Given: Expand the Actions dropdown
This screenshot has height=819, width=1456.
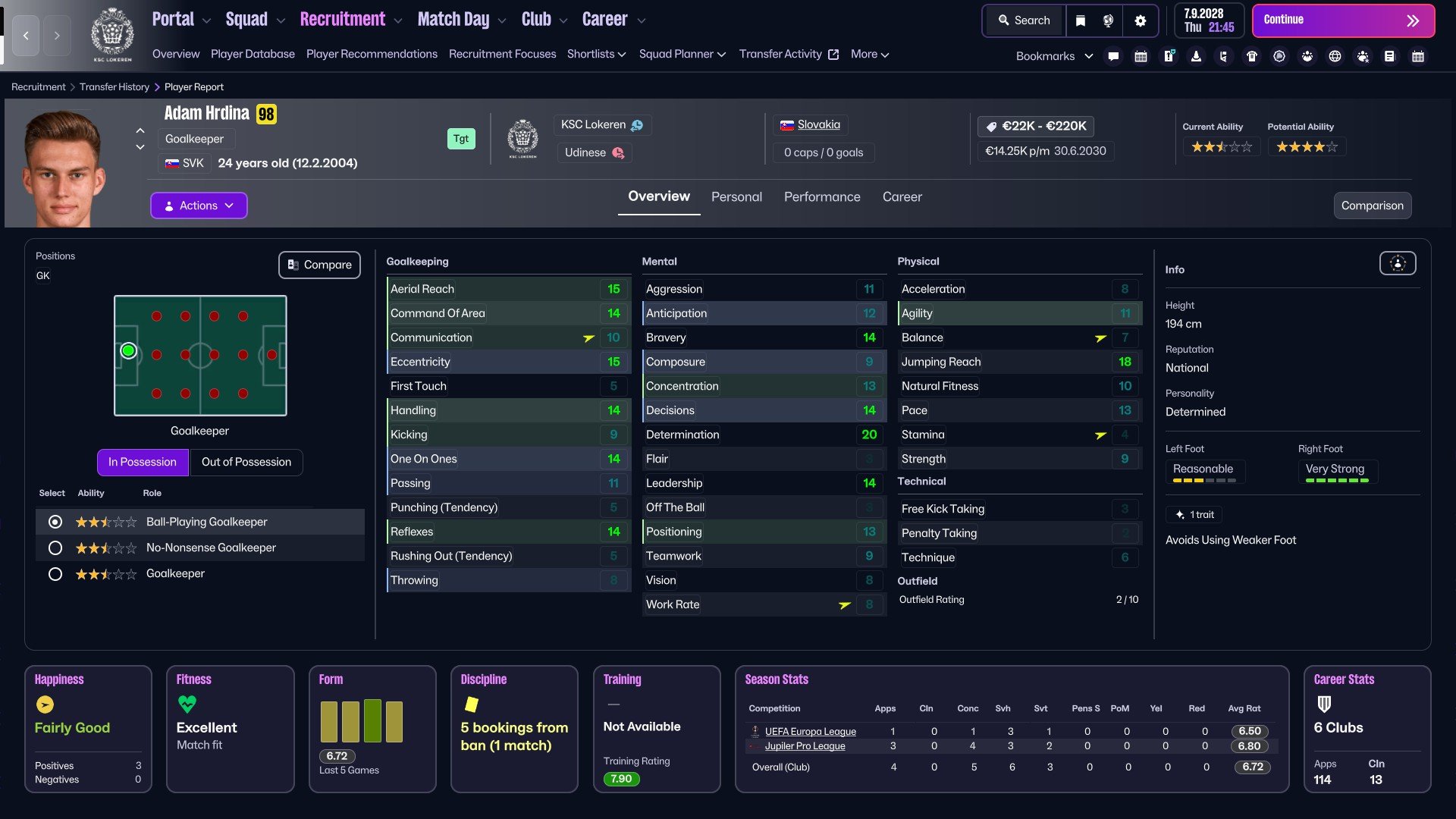Looking at the screenshot, I should pyautogui.click(x=199, y=206).
